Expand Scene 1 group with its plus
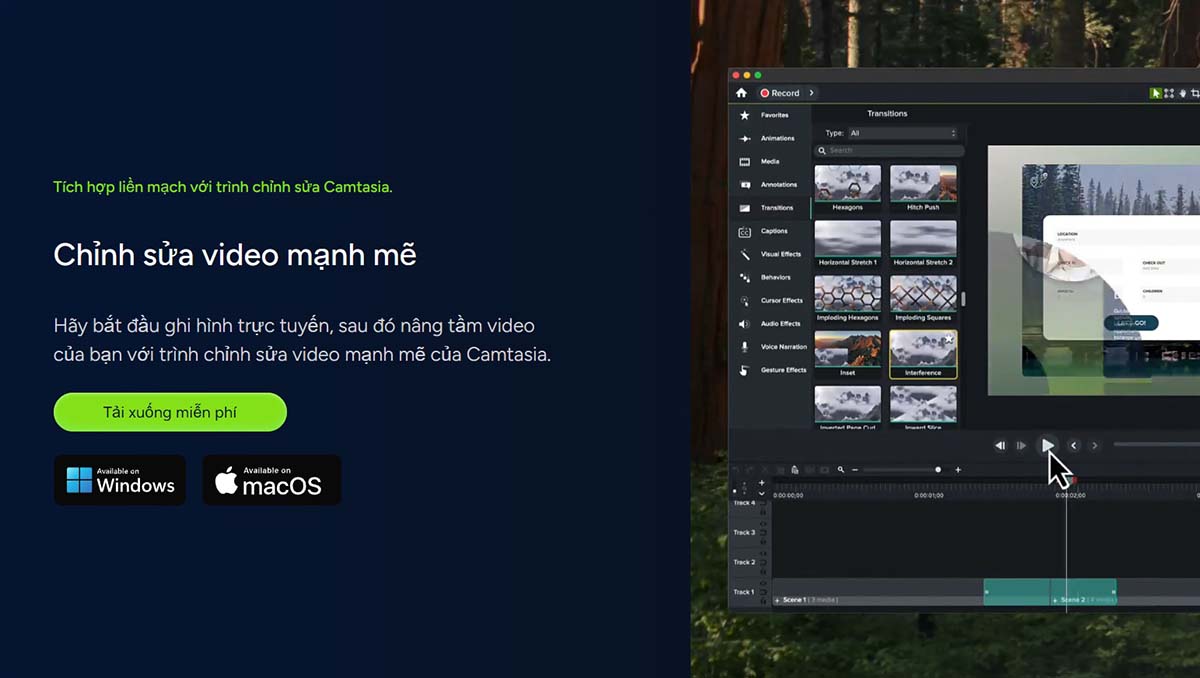 click(x=777, y=600)
